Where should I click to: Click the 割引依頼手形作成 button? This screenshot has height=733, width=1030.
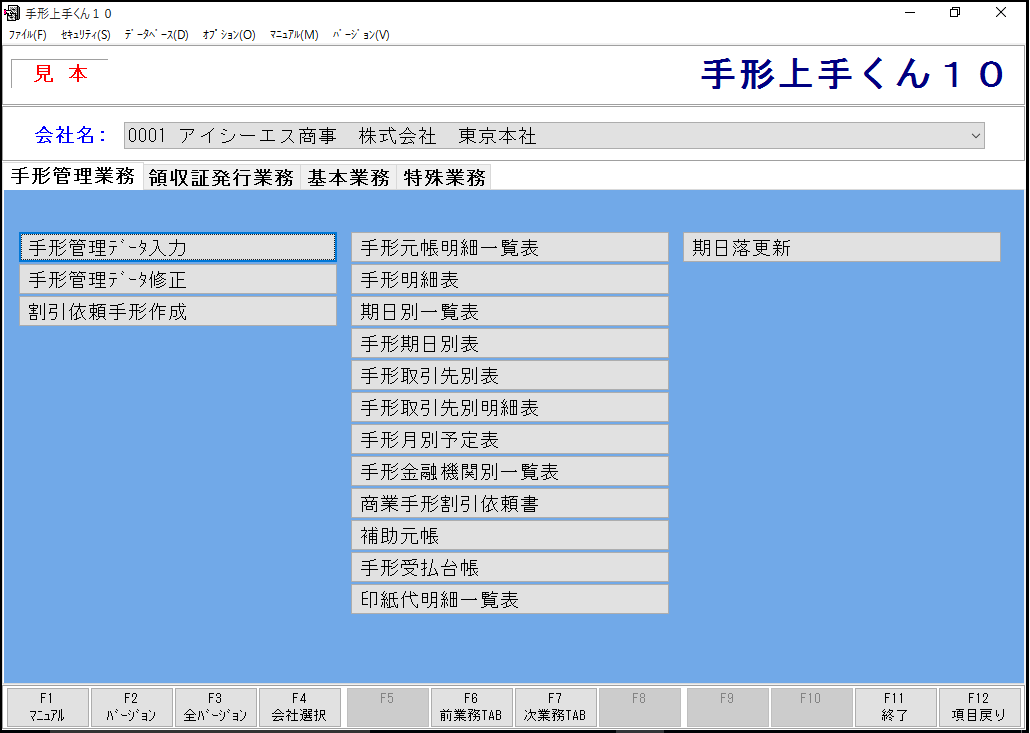pos(178,311)
